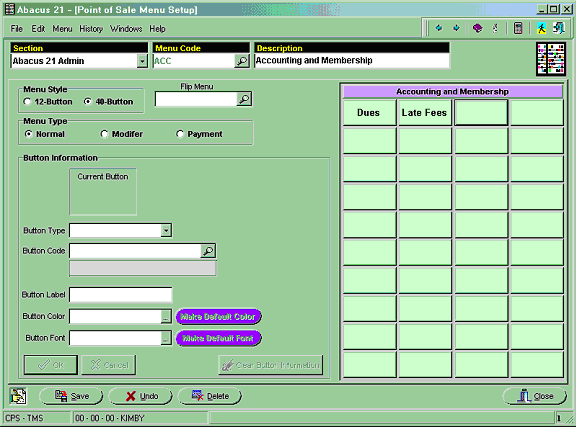Viewport: 576px width, 427px height.
Task: Click the Button Code lookup magnifier
Action: click(x=208, y=251)
